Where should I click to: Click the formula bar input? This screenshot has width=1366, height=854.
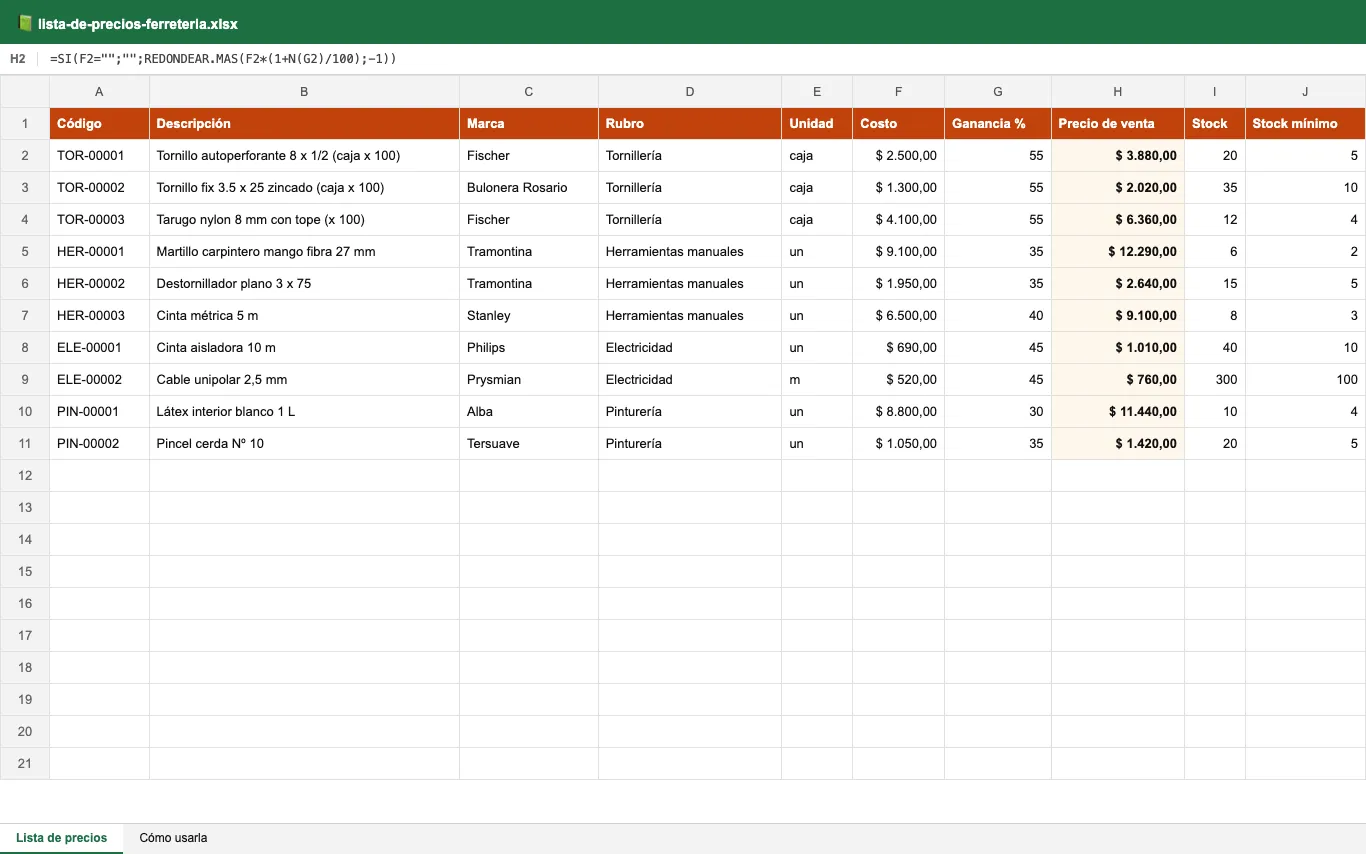click(x=704, y=59)
